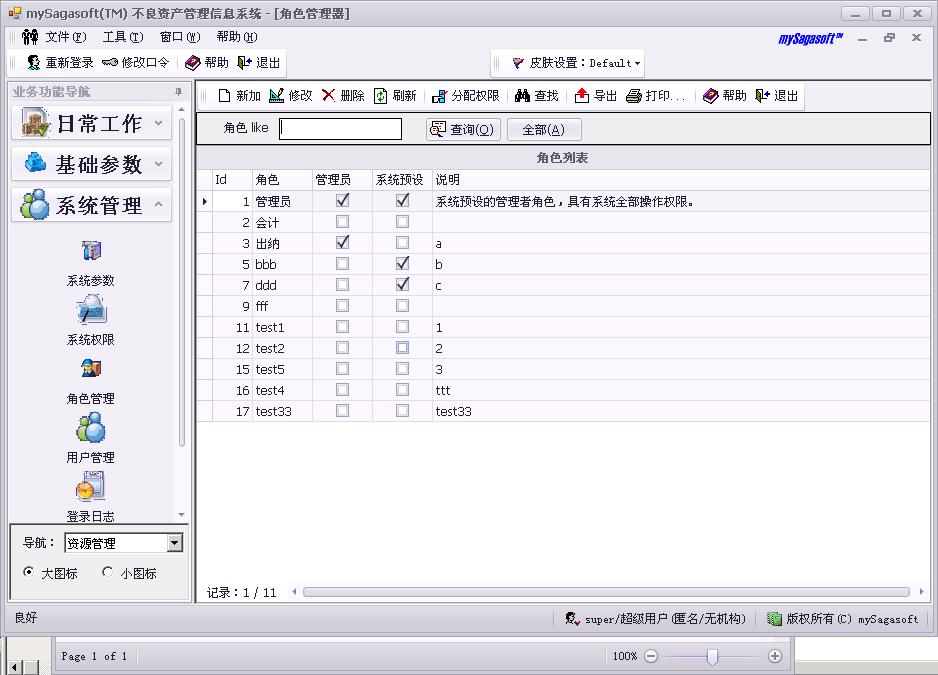Click the binoculars 查找 (Find) icon
Viewport: 938px width, 675px height.
click(x=522, y=96)
